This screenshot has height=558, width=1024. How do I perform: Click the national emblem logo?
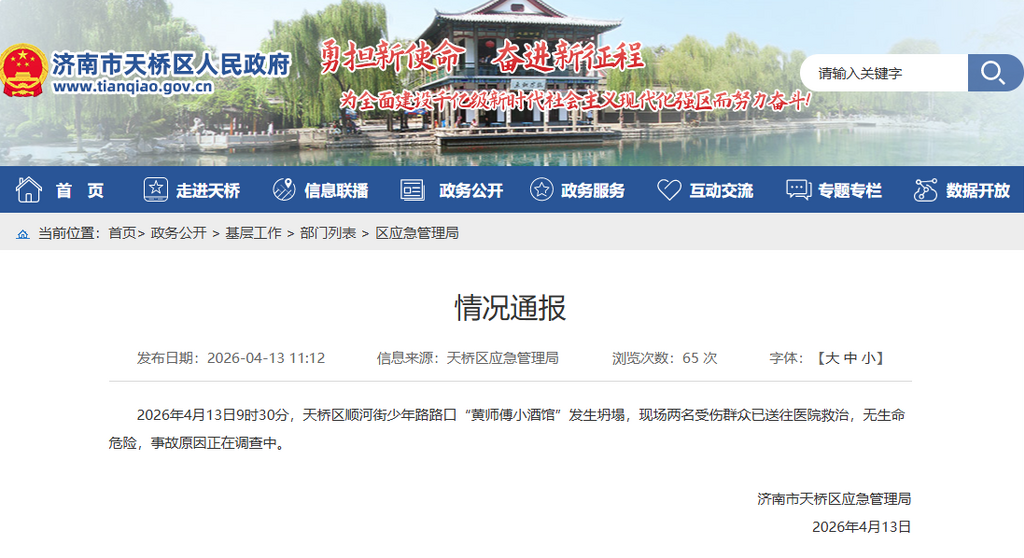[x=23, y=70]
